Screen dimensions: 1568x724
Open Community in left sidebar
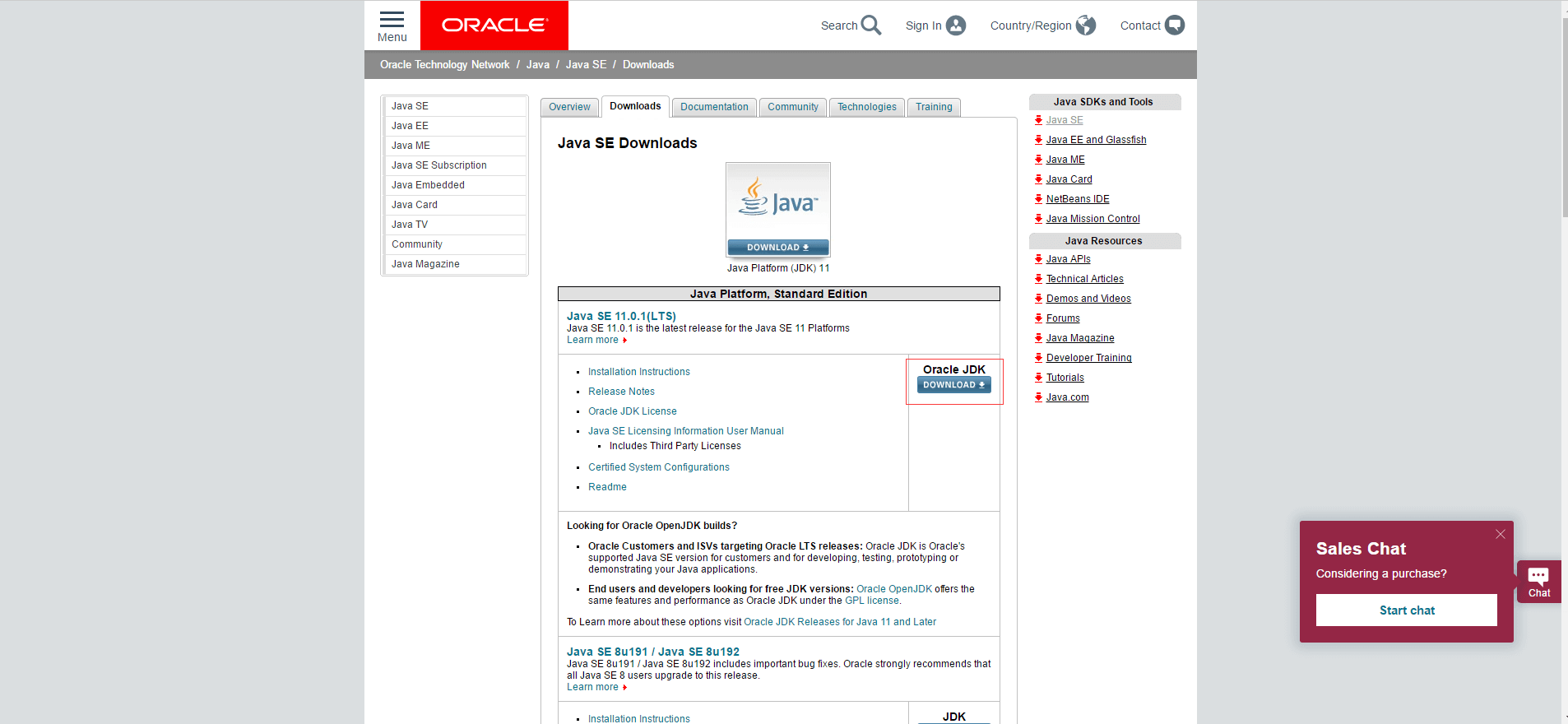coord(456,244)
